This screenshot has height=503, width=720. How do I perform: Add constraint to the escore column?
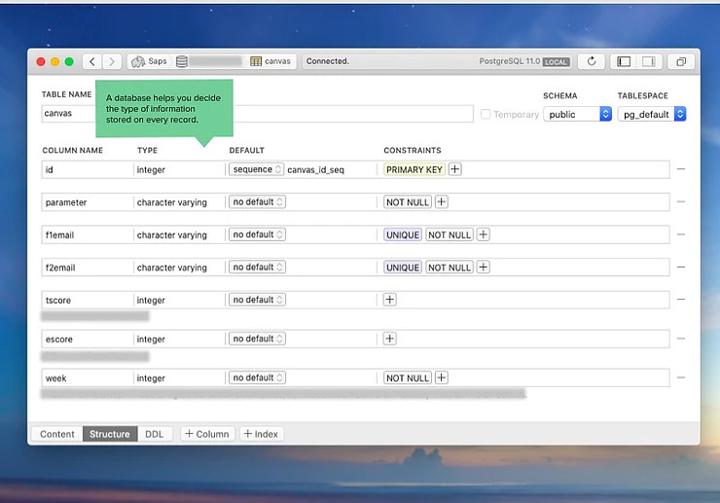click(x=389, y=339)
